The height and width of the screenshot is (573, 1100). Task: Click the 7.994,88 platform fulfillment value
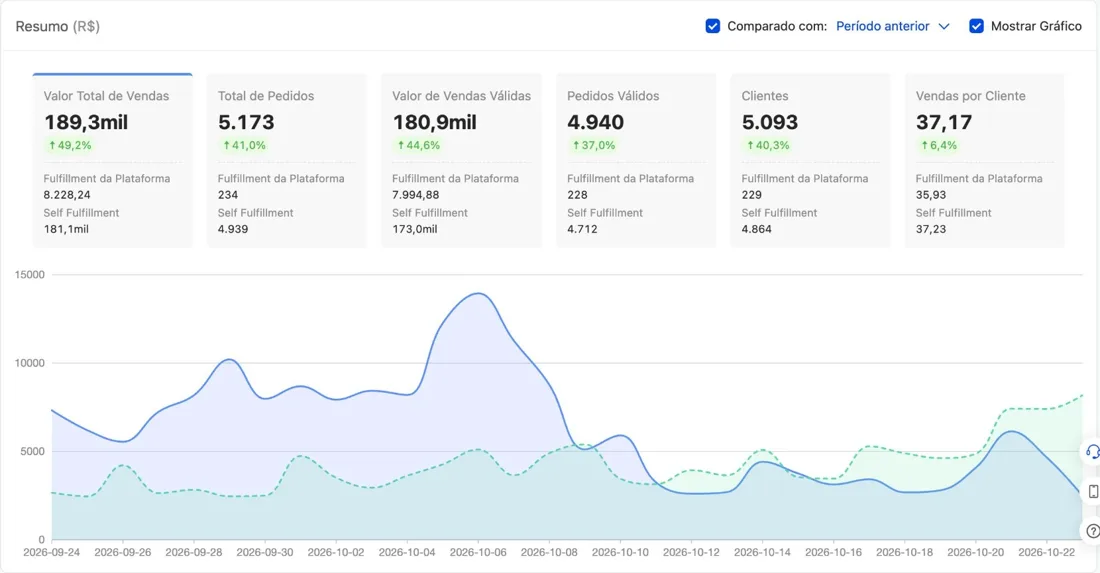tap(415, 195)
